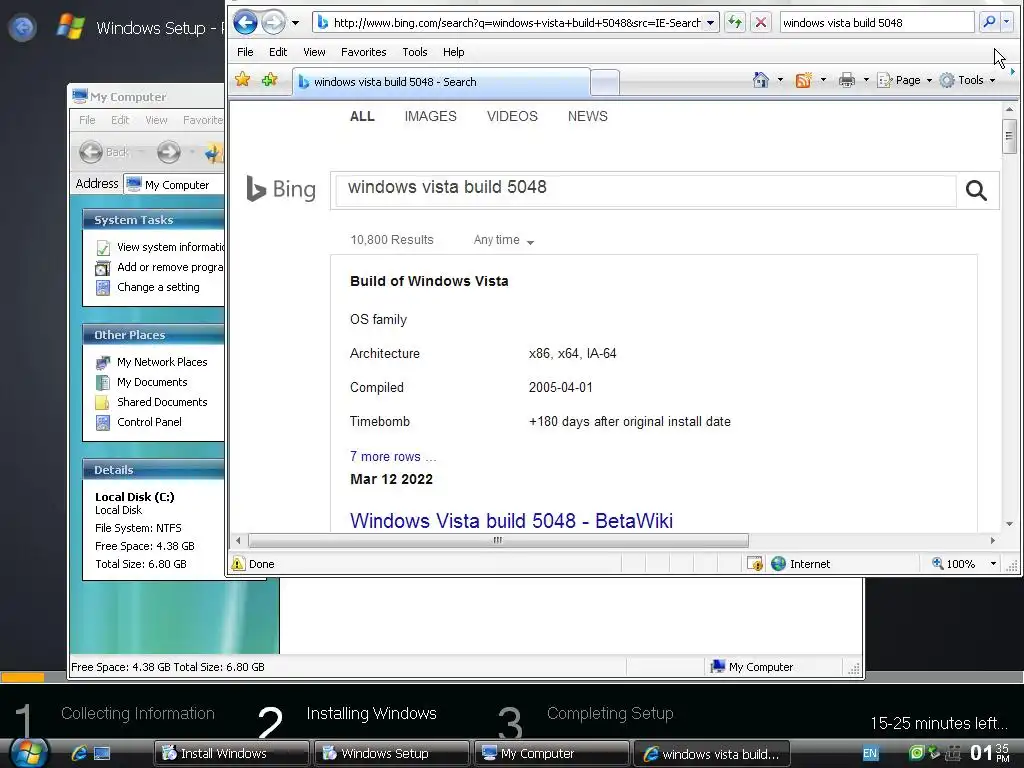
Task: Click the Bing magnifying glass search button
Action: [x=976, y=190]
